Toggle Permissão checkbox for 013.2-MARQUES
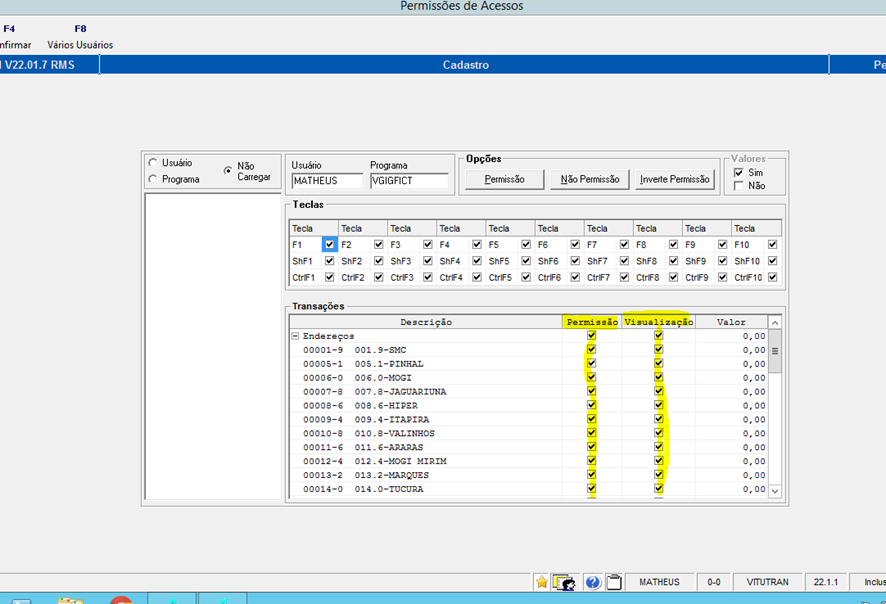This screenshot has height=604, width=886. (592, 475)
